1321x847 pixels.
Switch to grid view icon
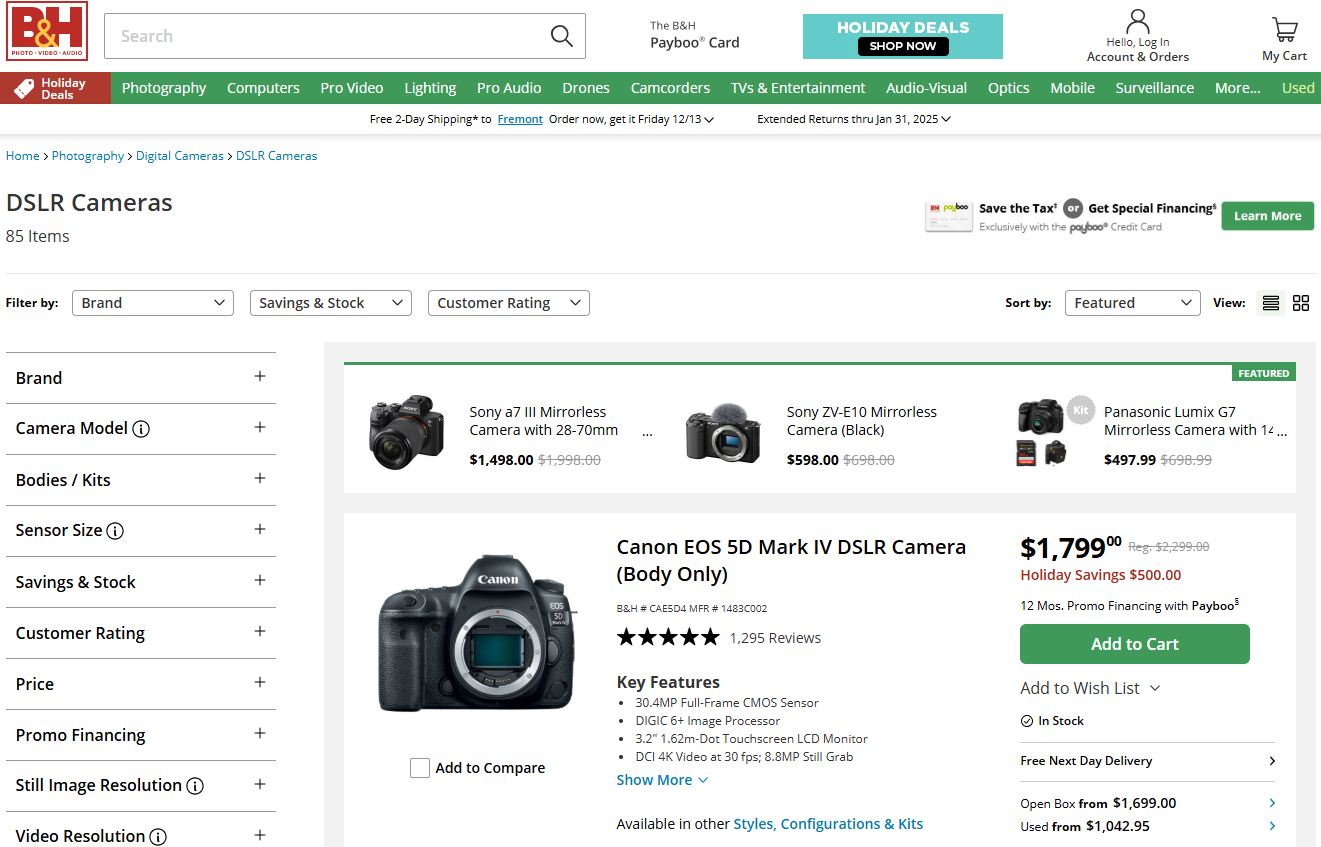(1301, 303)
